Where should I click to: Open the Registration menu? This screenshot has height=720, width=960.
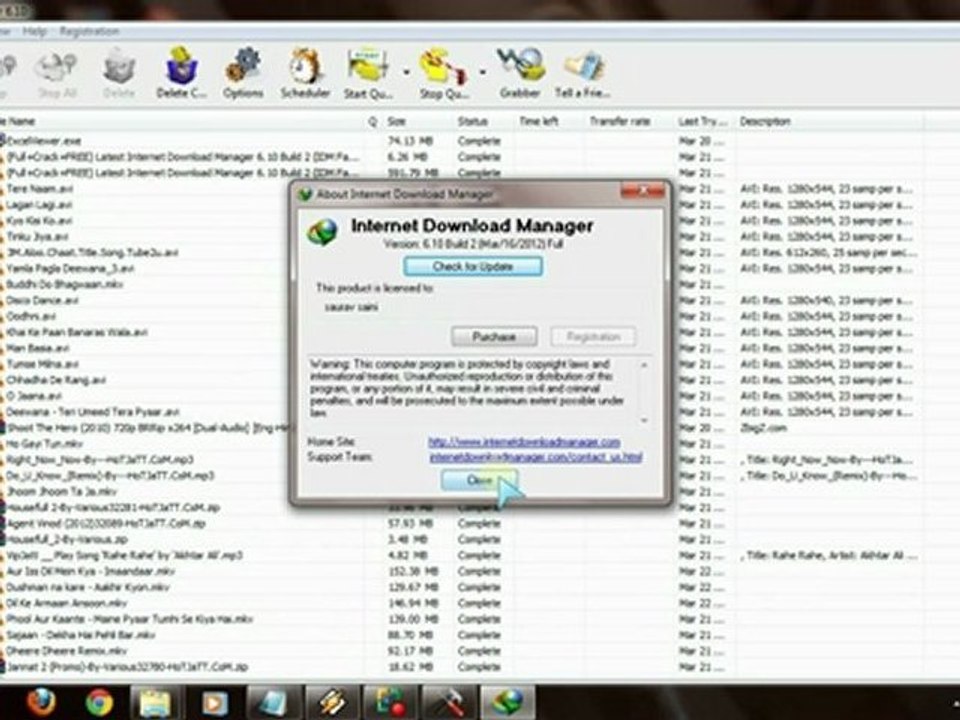pos(89,31)
